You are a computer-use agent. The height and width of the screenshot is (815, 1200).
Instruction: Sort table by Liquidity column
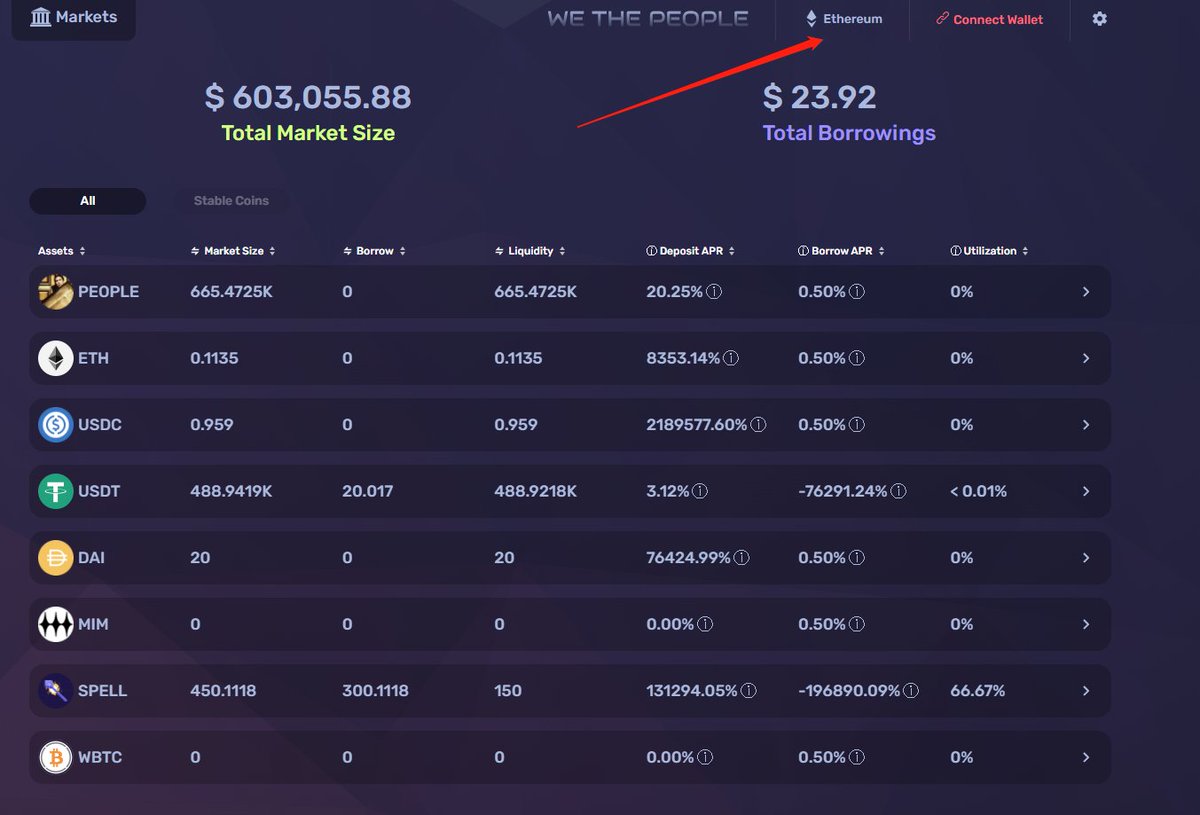coord(530,251)
